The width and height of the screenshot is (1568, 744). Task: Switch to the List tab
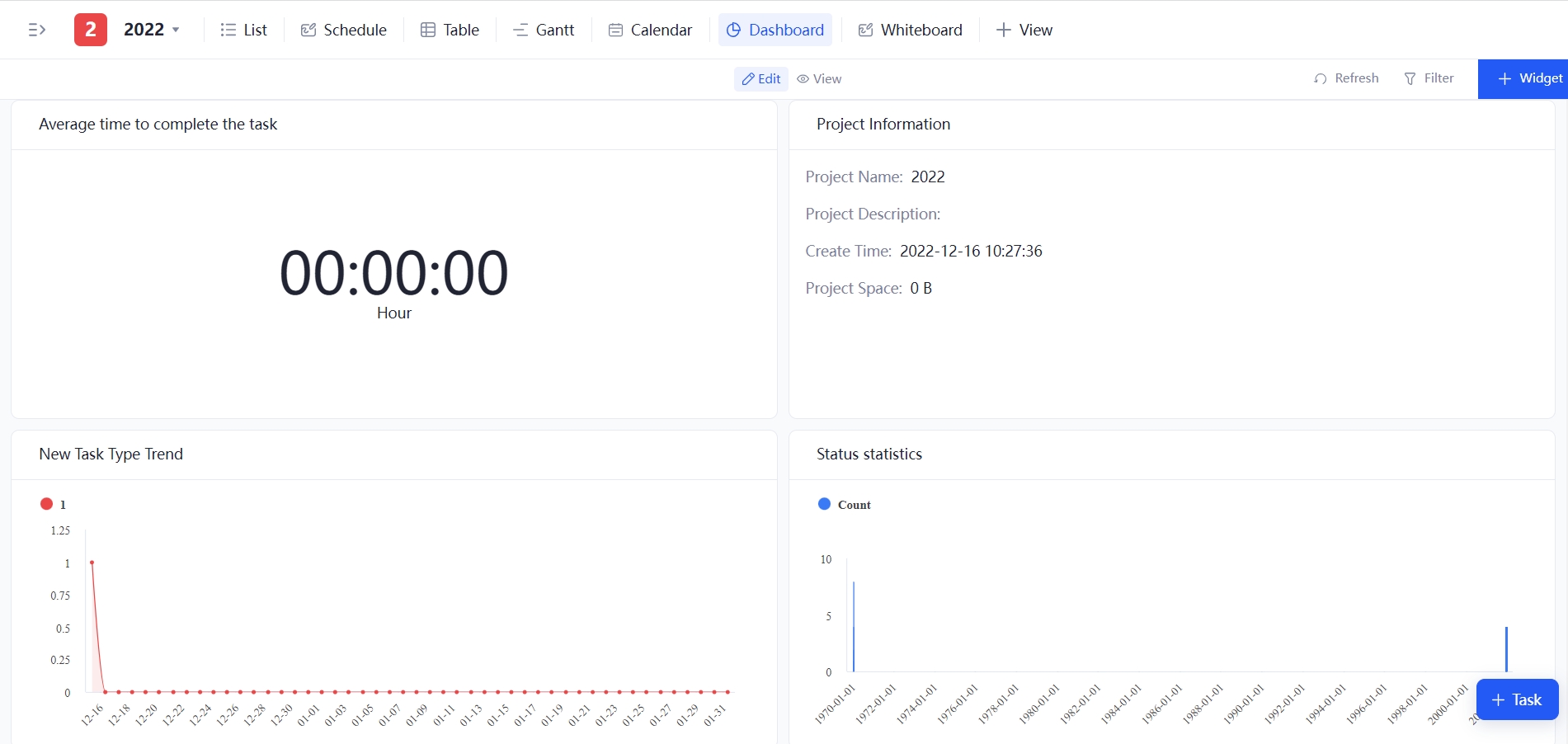click(243, 29)
